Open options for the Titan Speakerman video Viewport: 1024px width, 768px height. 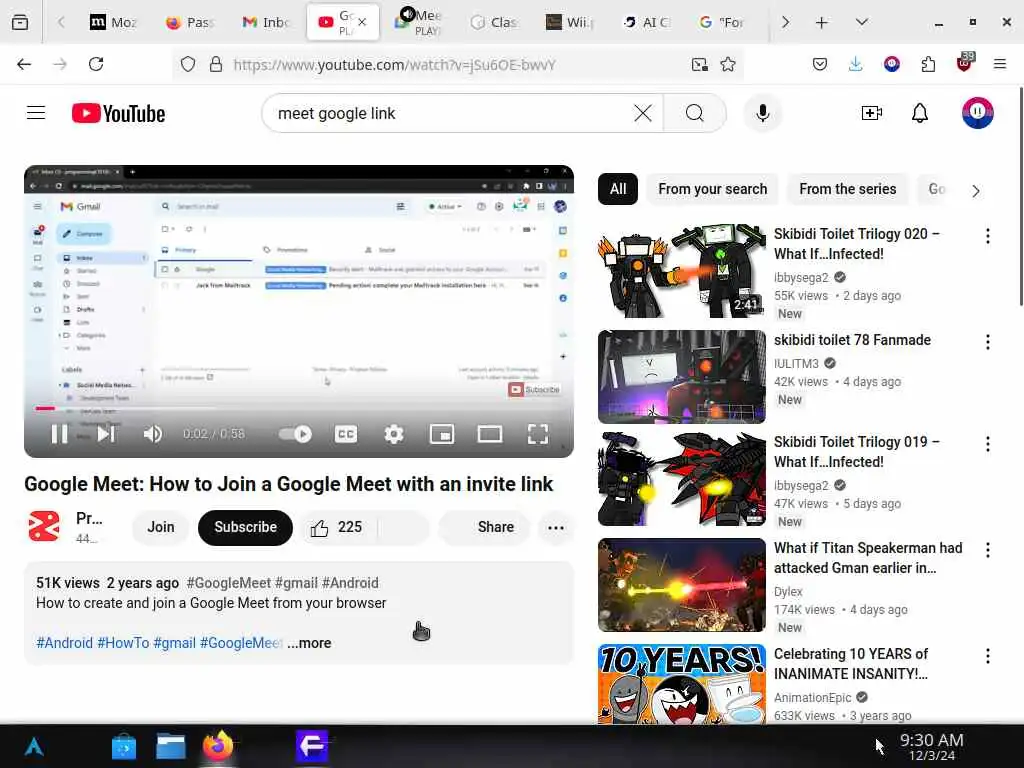pyautogui.click(x=987, y=550)
